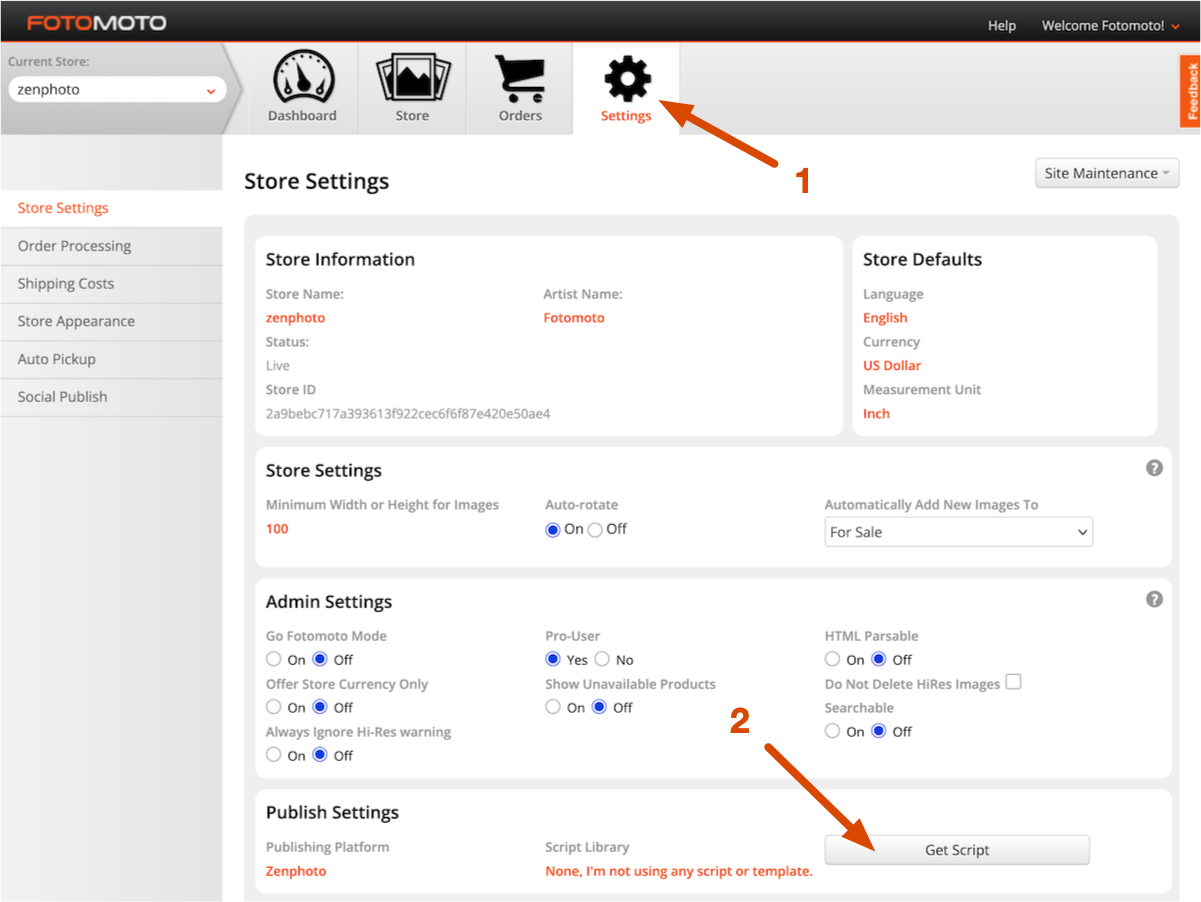Check Do Not Delete HiRes Images box

1013,682
